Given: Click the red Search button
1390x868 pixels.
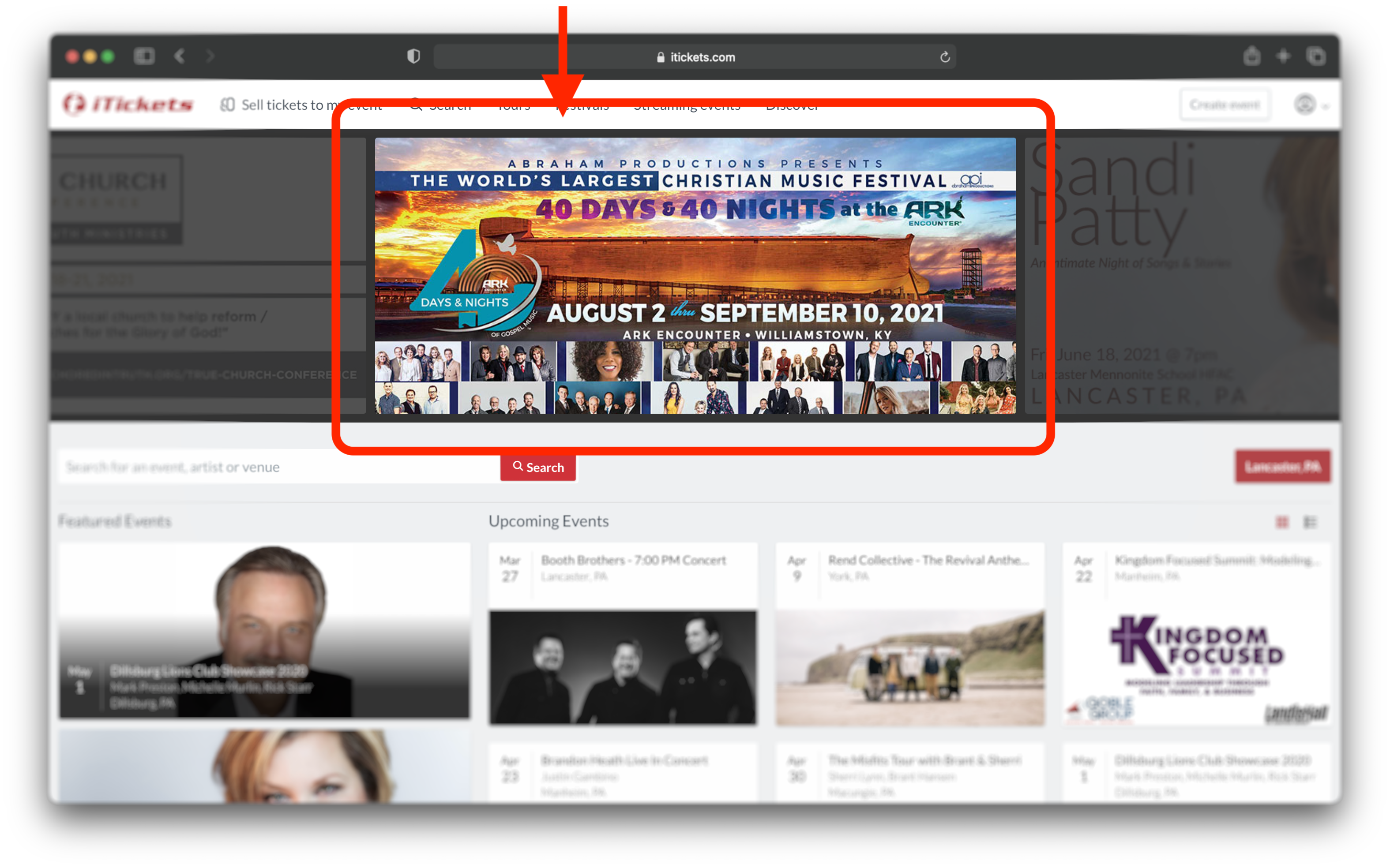Looking at the screenshot, I should pyautogui.click(x=538, y=467).
